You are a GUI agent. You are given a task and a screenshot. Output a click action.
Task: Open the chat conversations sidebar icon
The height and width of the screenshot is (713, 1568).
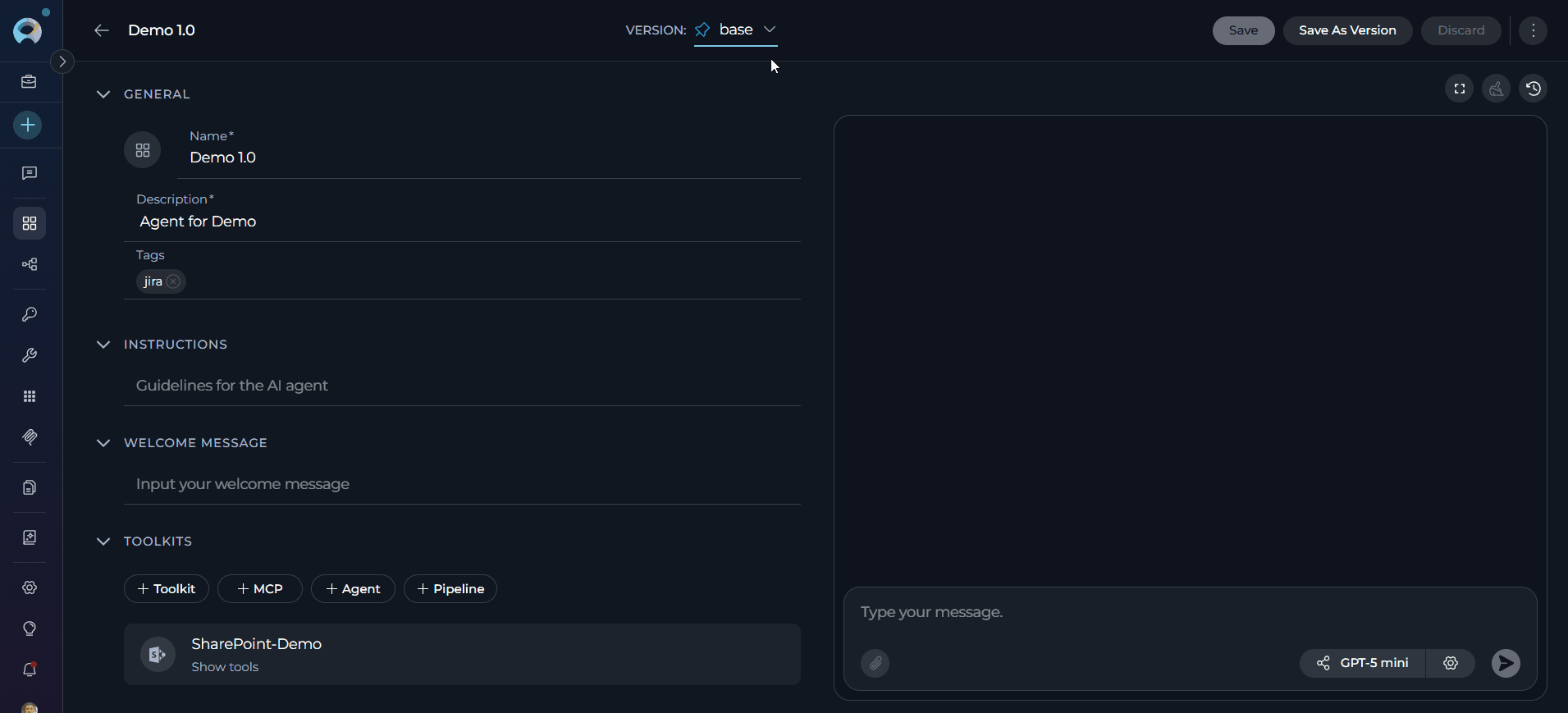pyautogui.click(x=30, y=173)
